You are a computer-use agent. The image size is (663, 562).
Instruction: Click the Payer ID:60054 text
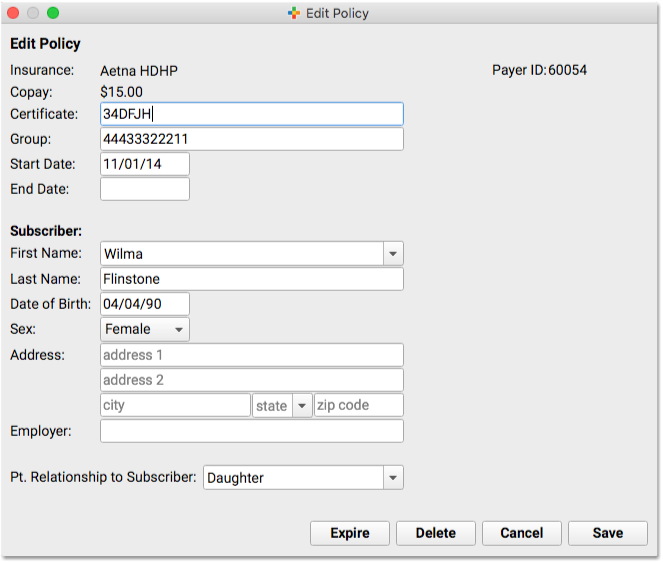(539, 70)
